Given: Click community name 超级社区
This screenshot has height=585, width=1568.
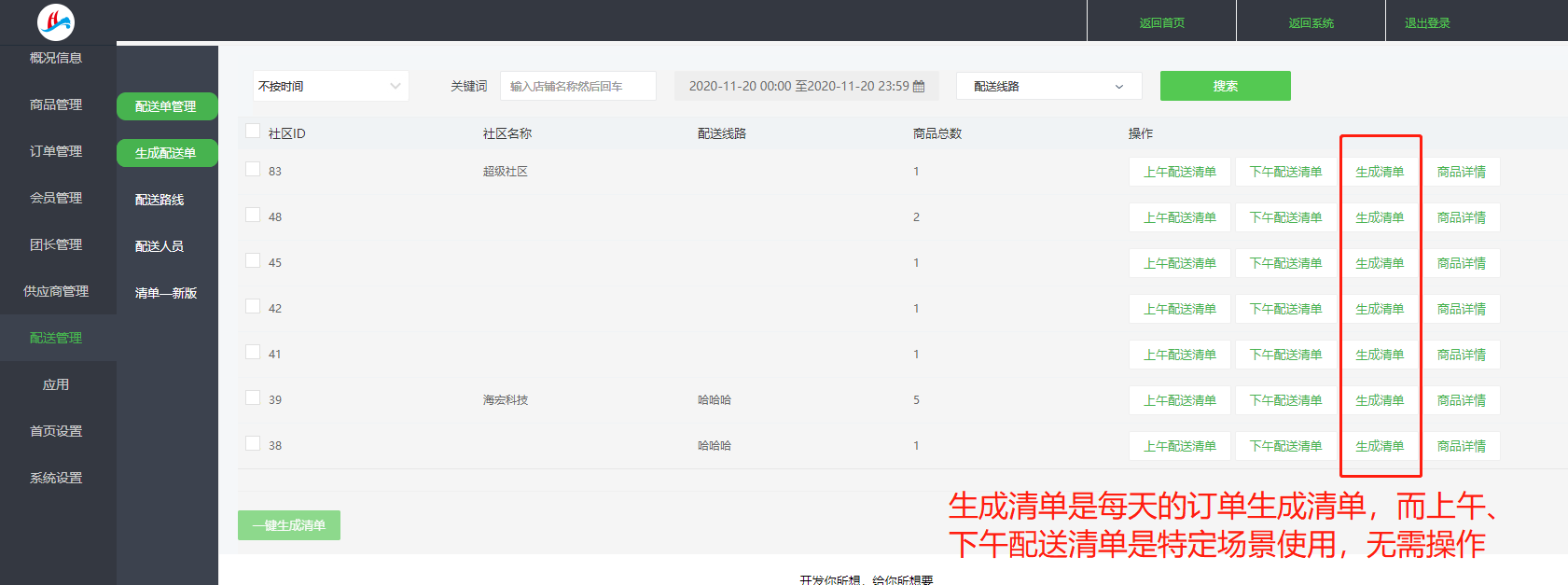Looking at the screenshot, I should point(506,172).
